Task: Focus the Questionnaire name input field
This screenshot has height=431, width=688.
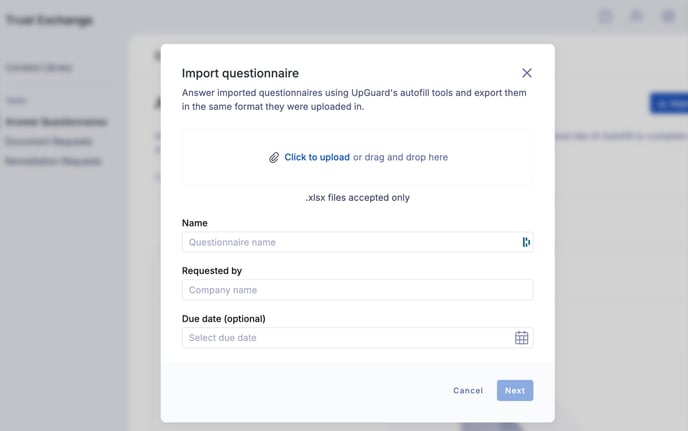Action: coord(358,242)
